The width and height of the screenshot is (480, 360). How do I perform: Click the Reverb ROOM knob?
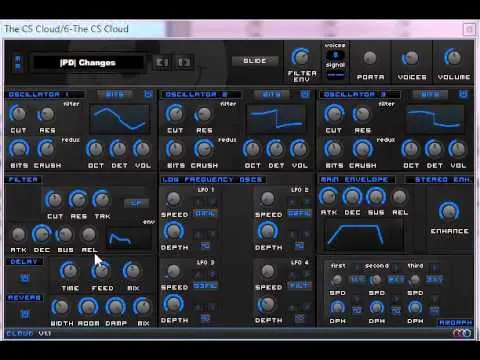pos(88,307)
